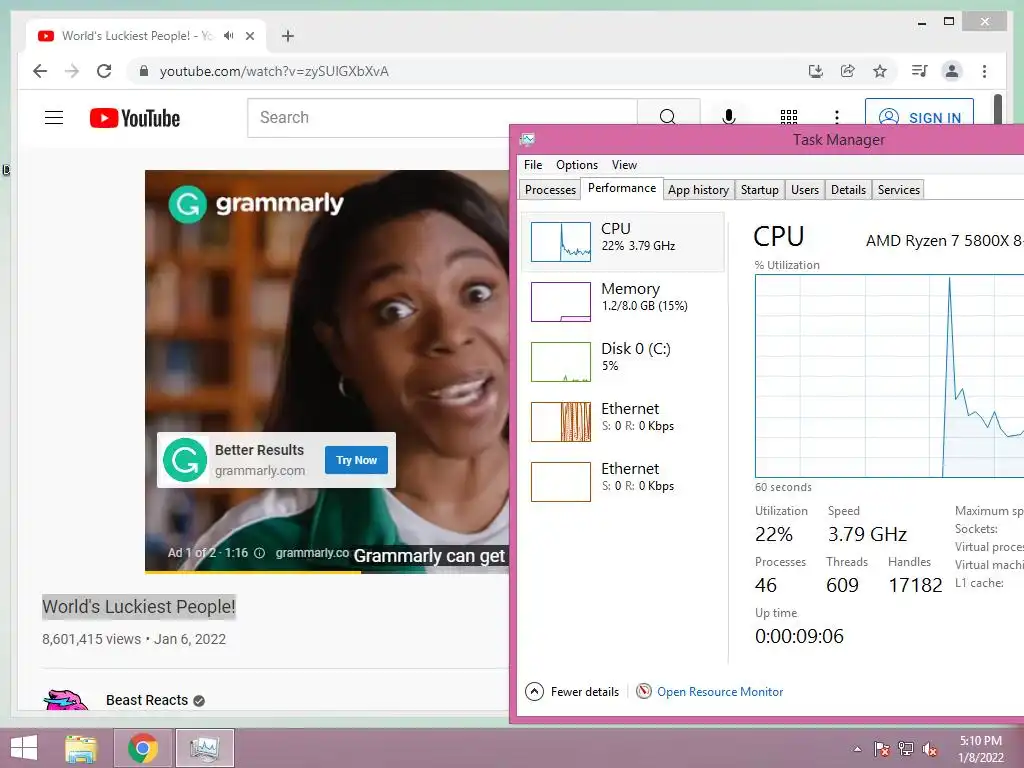The image size is (1024, 768).
Task: Switch to the Users tab
Action: pos(805,189)
